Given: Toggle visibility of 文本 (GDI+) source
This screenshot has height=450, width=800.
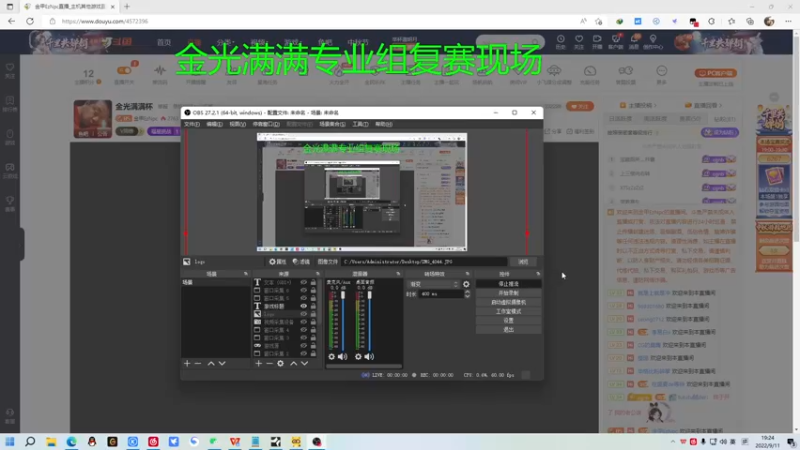Looking at the screenshot, I should (304, 282).
